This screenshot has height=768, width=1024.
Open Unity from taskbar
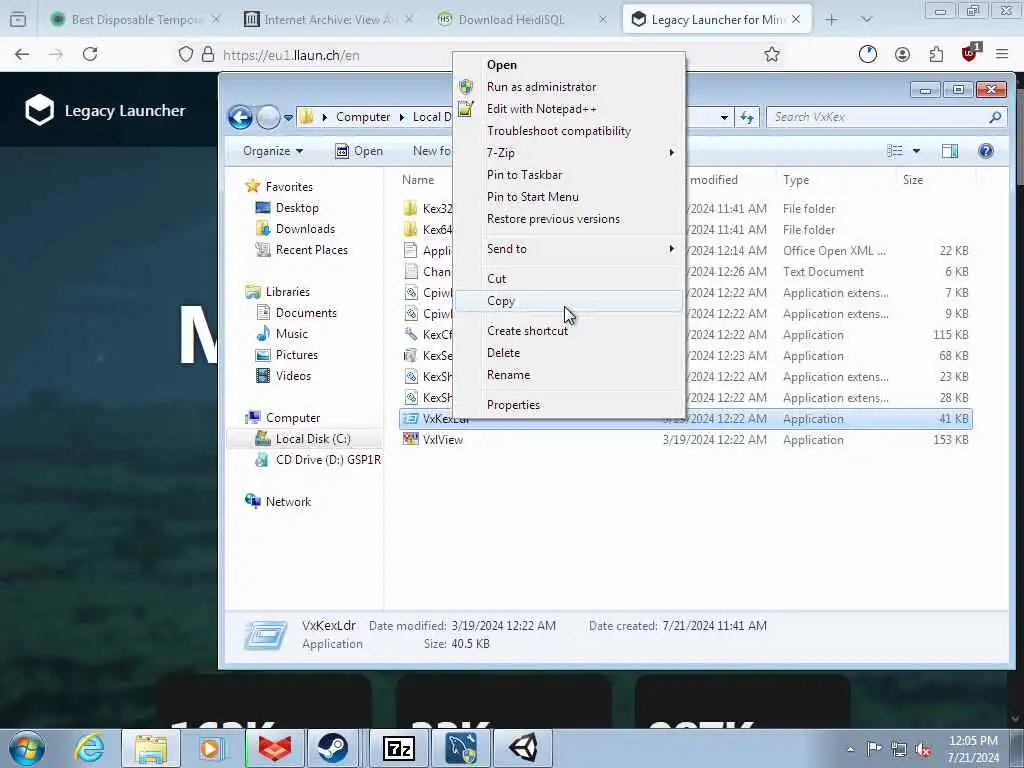tap(522, 748)
